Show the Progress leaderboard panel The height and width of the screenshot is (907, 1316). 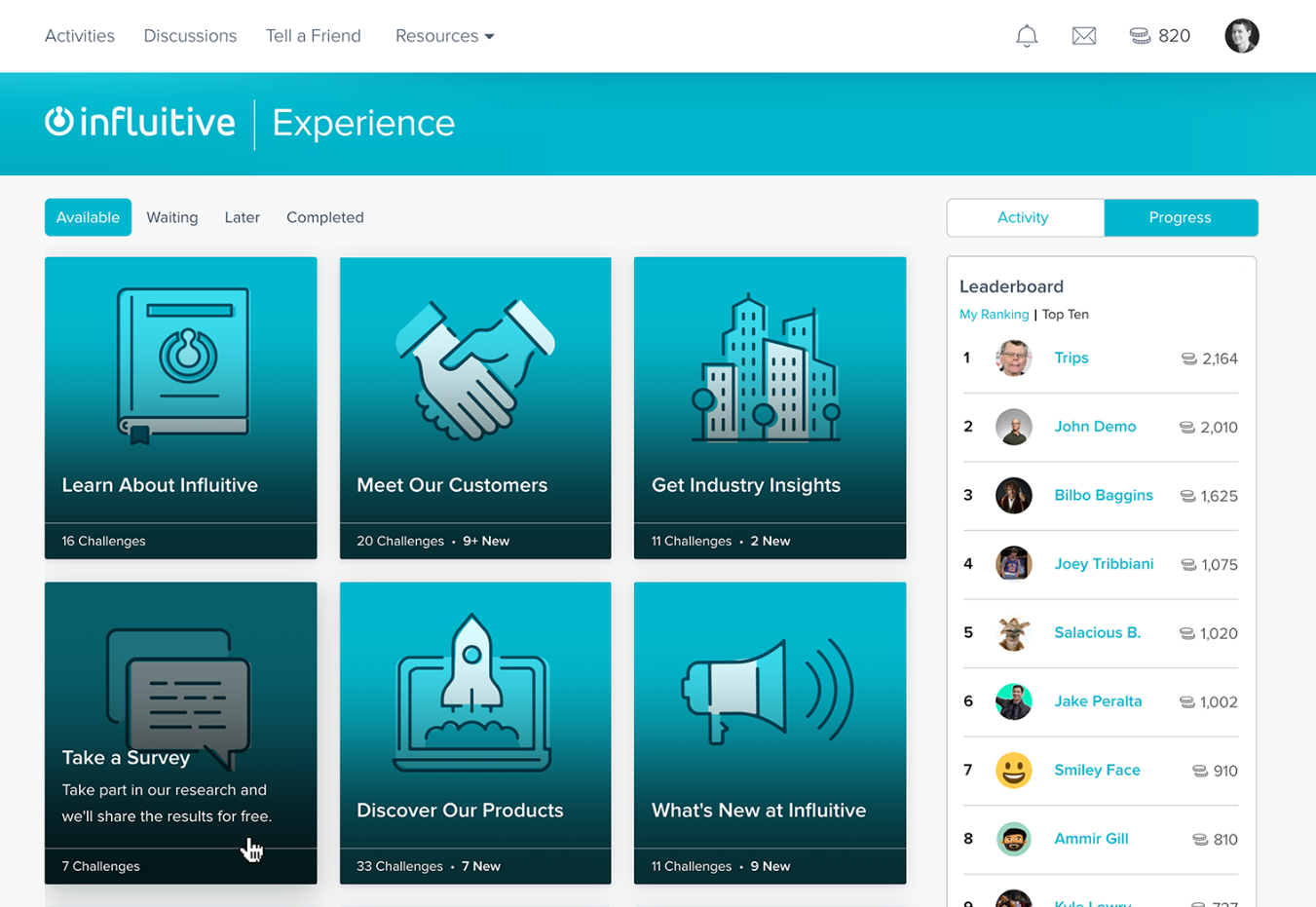click(x=1181, y=217)
